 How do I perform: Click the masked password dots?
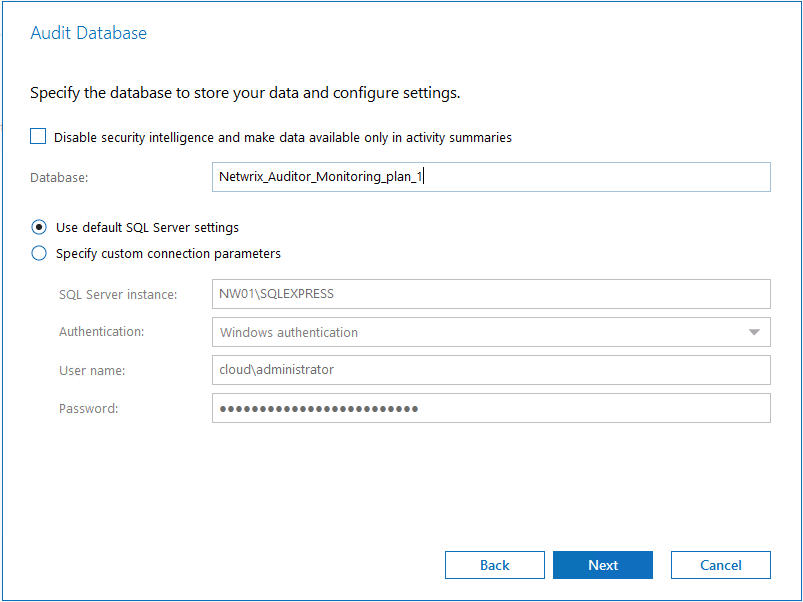tap(318, 408)
